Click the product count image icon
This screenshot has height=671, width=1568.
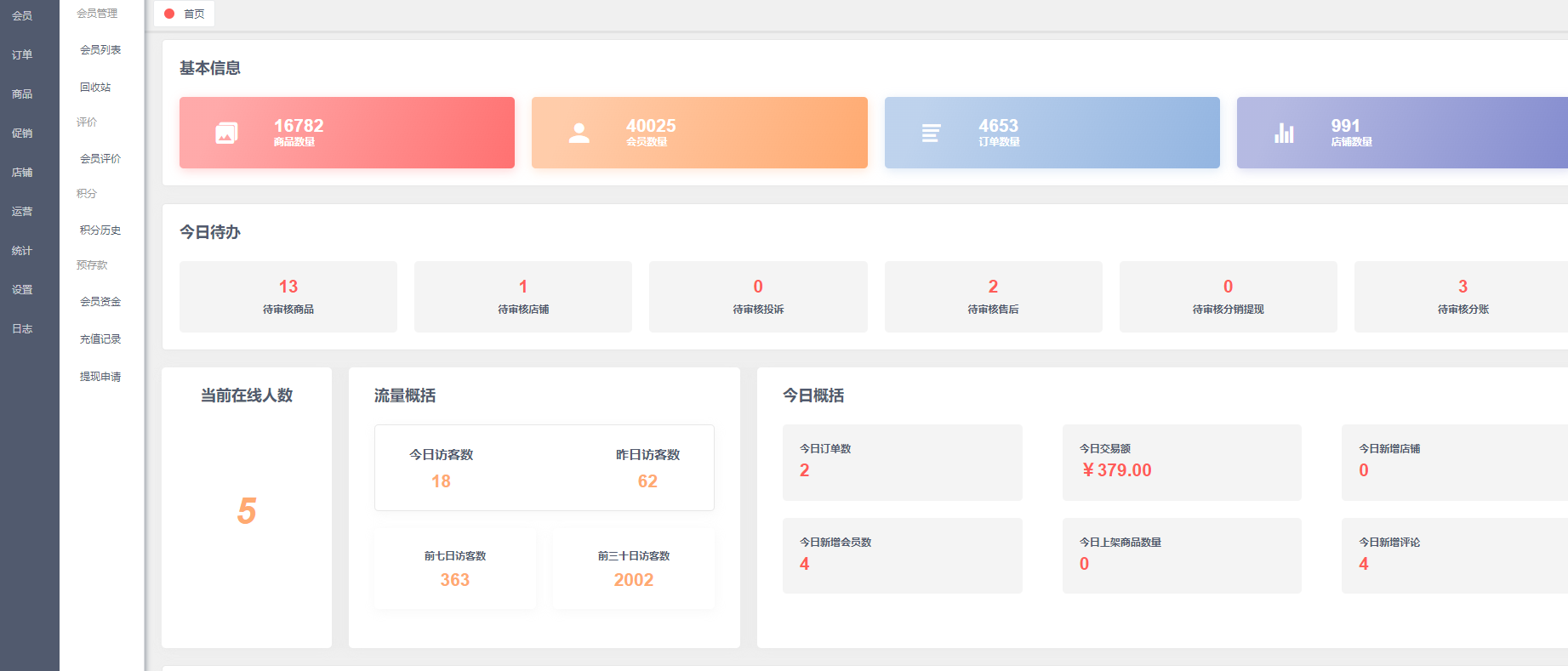click(226, 133)
